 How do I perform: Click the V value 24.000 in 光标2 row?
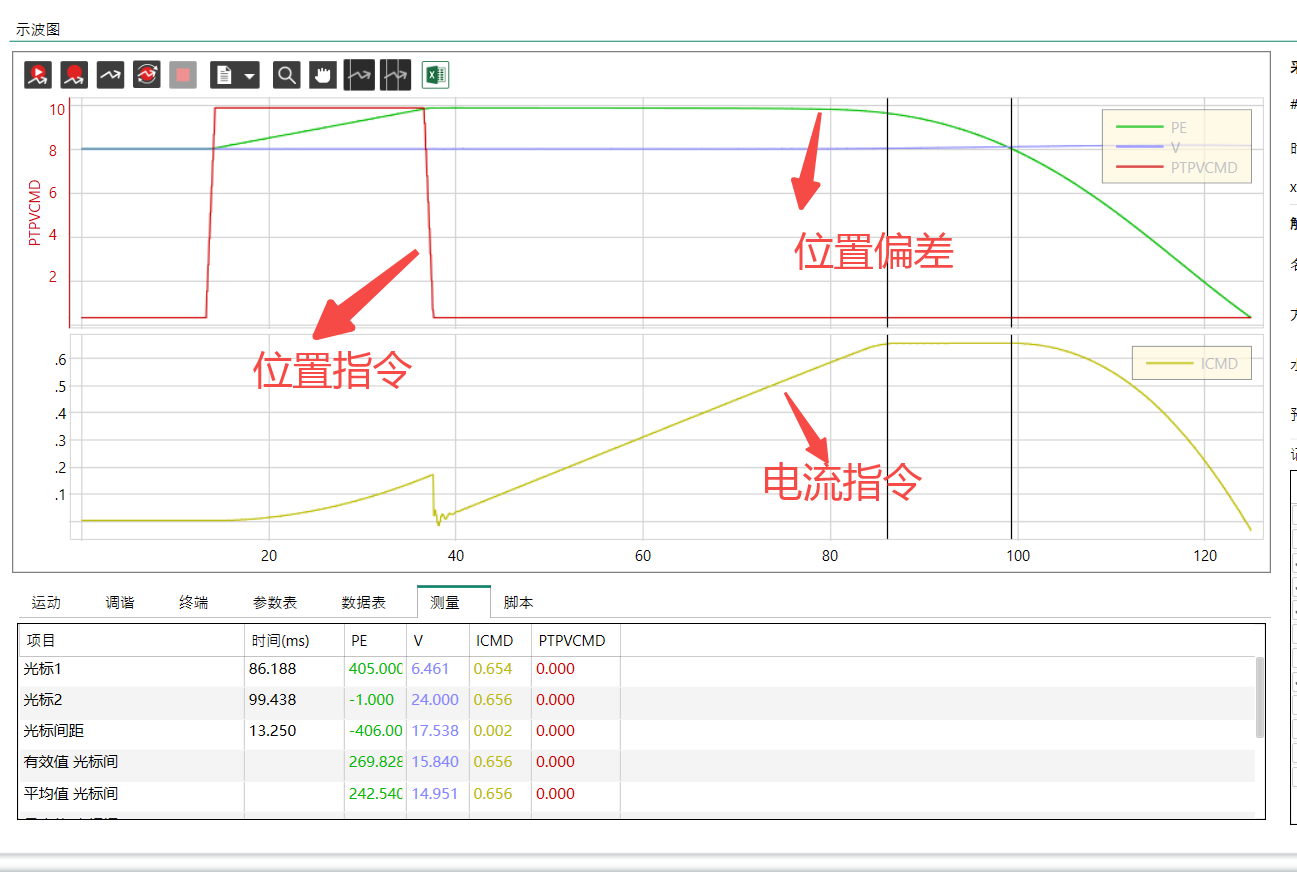pyautogui.click(x=435, y=699)
